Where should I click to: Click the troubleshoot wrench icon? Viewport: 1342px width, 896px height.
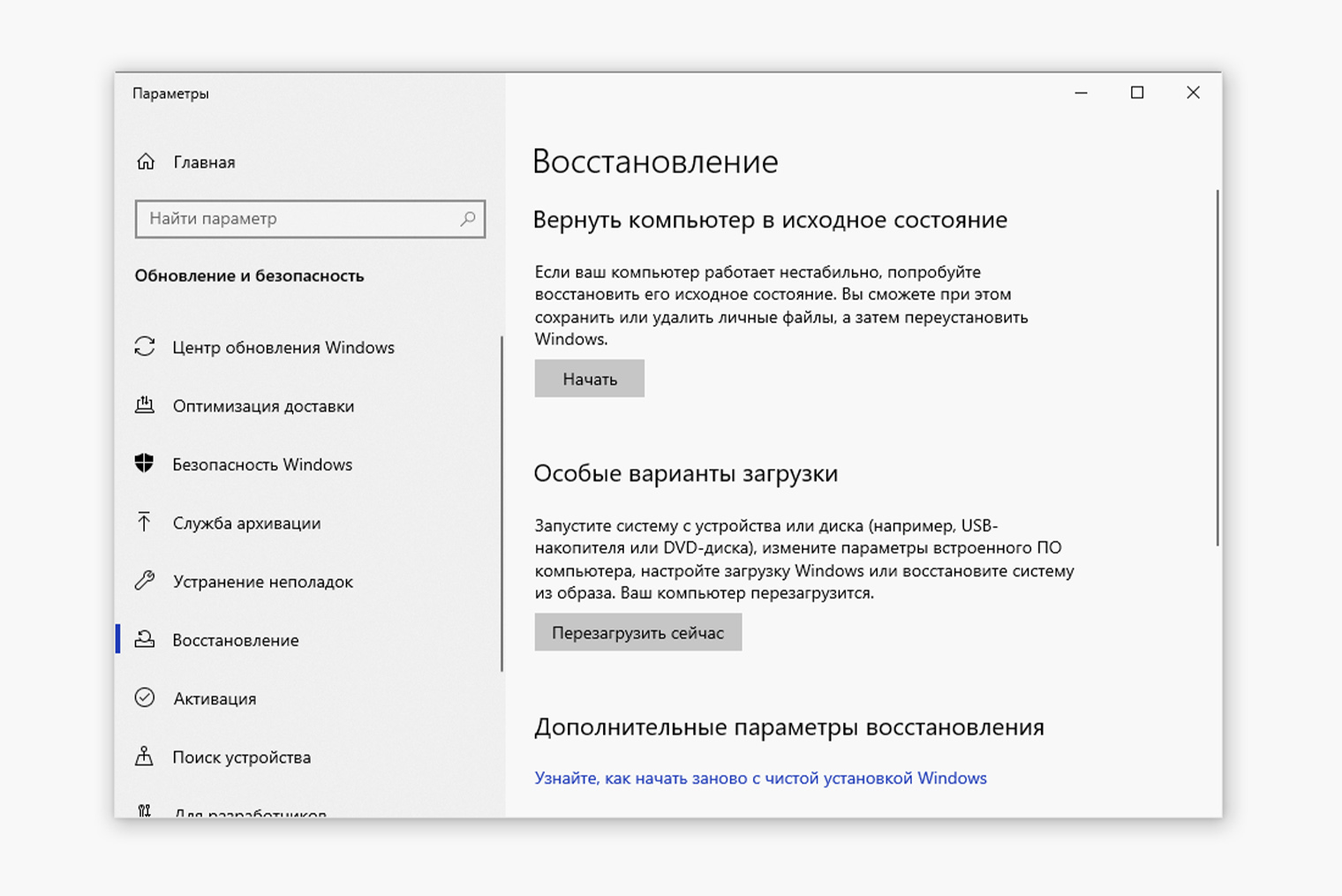(145, 580)
